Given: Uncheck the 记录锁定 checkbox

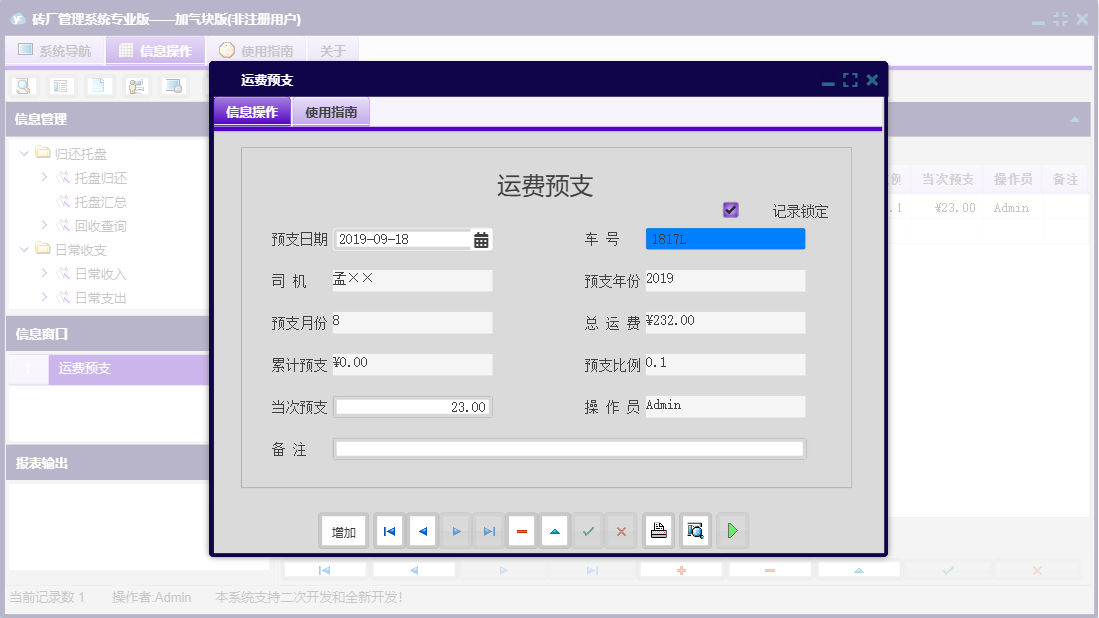Looking at the screenshot, I should pos(731,209).
